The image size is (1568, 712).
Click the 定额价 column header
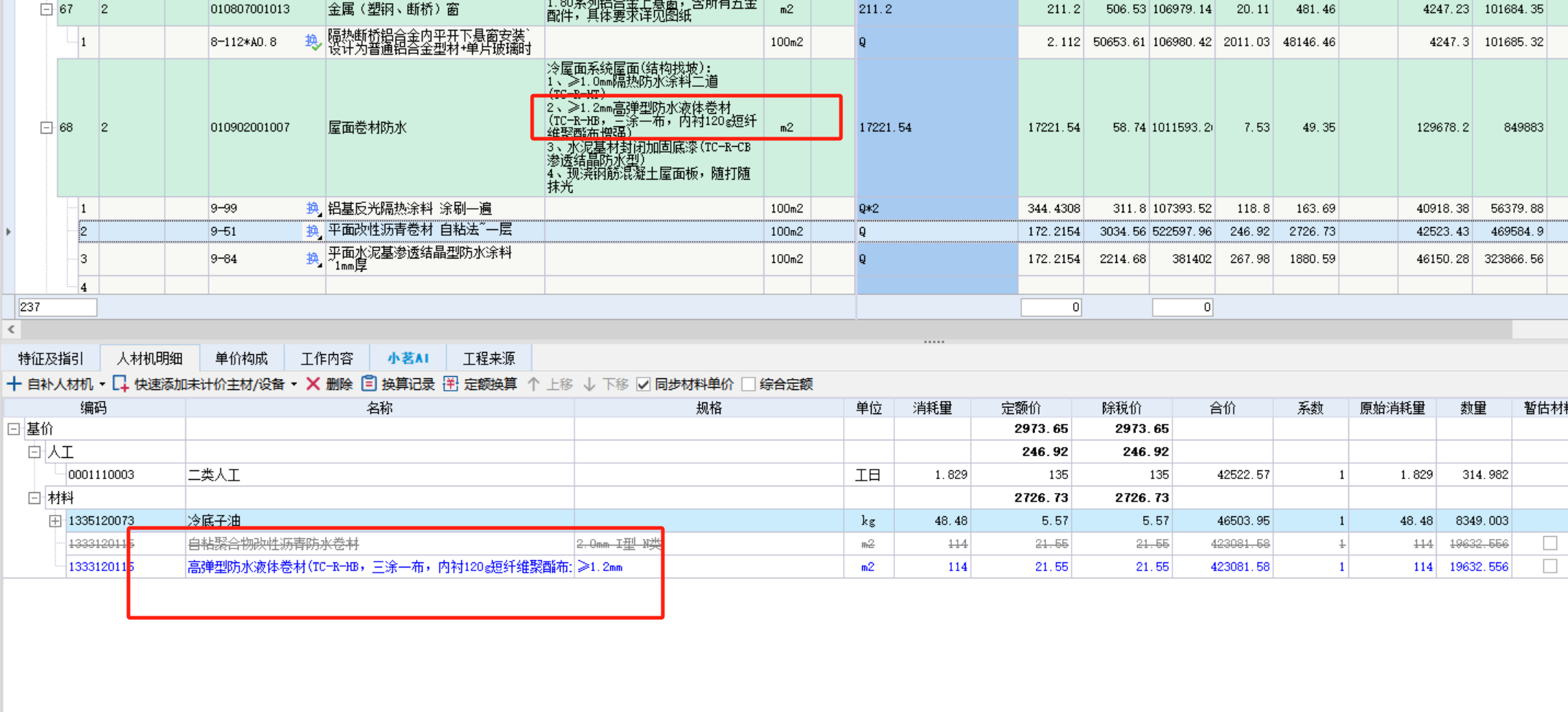[x=1021, y=408]
